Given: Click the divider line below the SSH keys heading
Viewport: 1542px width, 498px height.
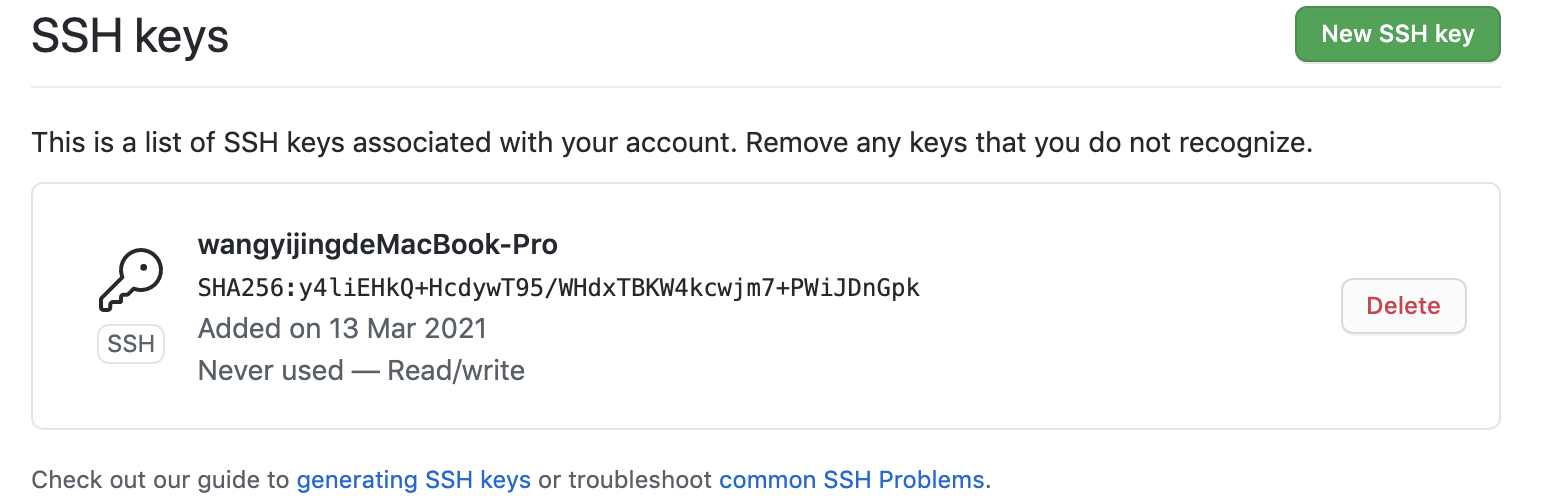Looking at the screenshot, I should pyautogui.click(x=766, y=87).
